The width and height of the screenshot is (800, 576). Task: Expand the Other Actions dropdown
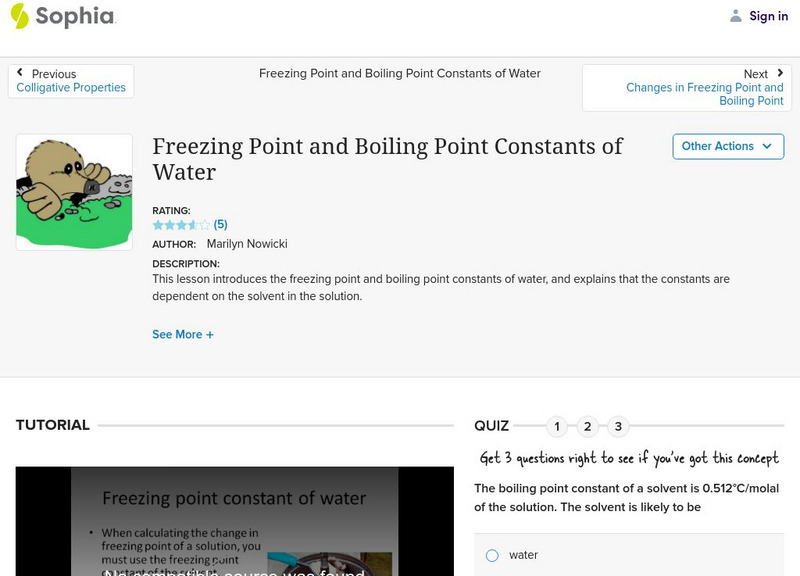tap(727, 146)
